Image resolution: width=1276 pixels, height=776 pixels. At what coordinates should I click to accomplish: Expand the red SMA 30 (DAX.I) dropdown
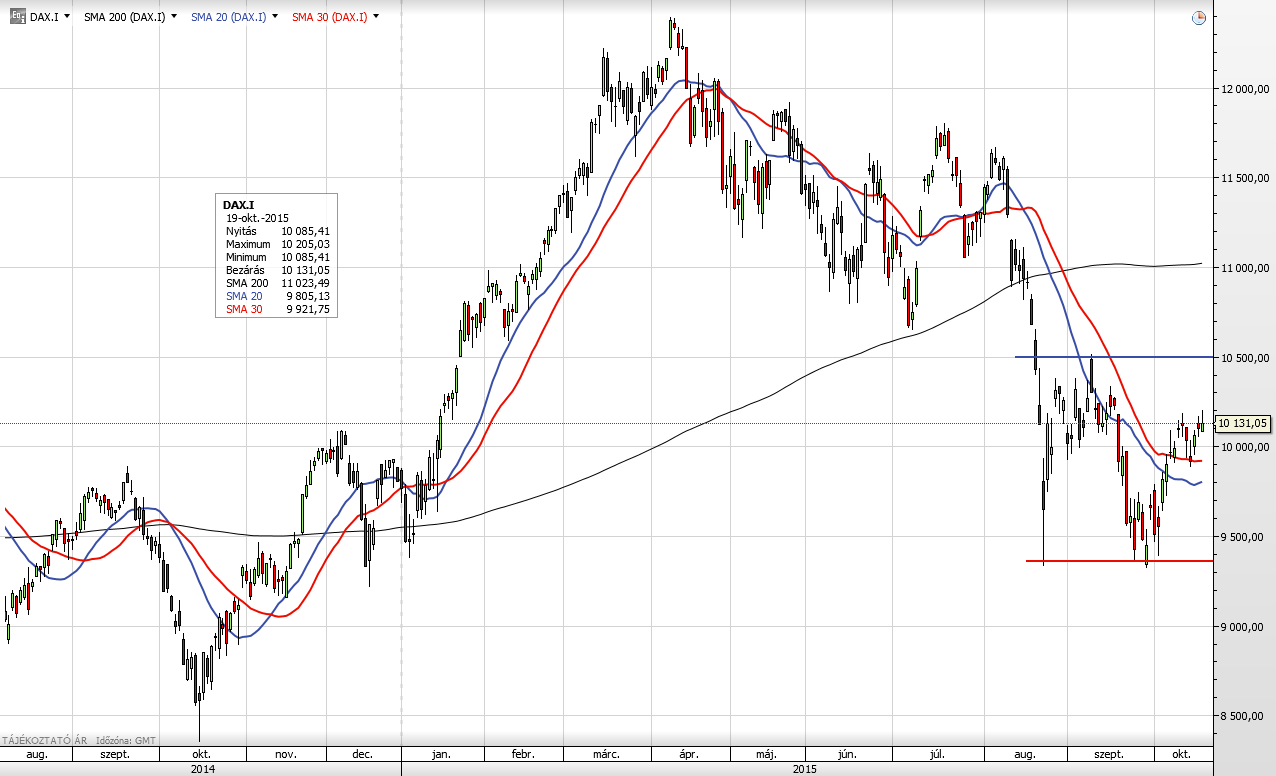[375, 17]
